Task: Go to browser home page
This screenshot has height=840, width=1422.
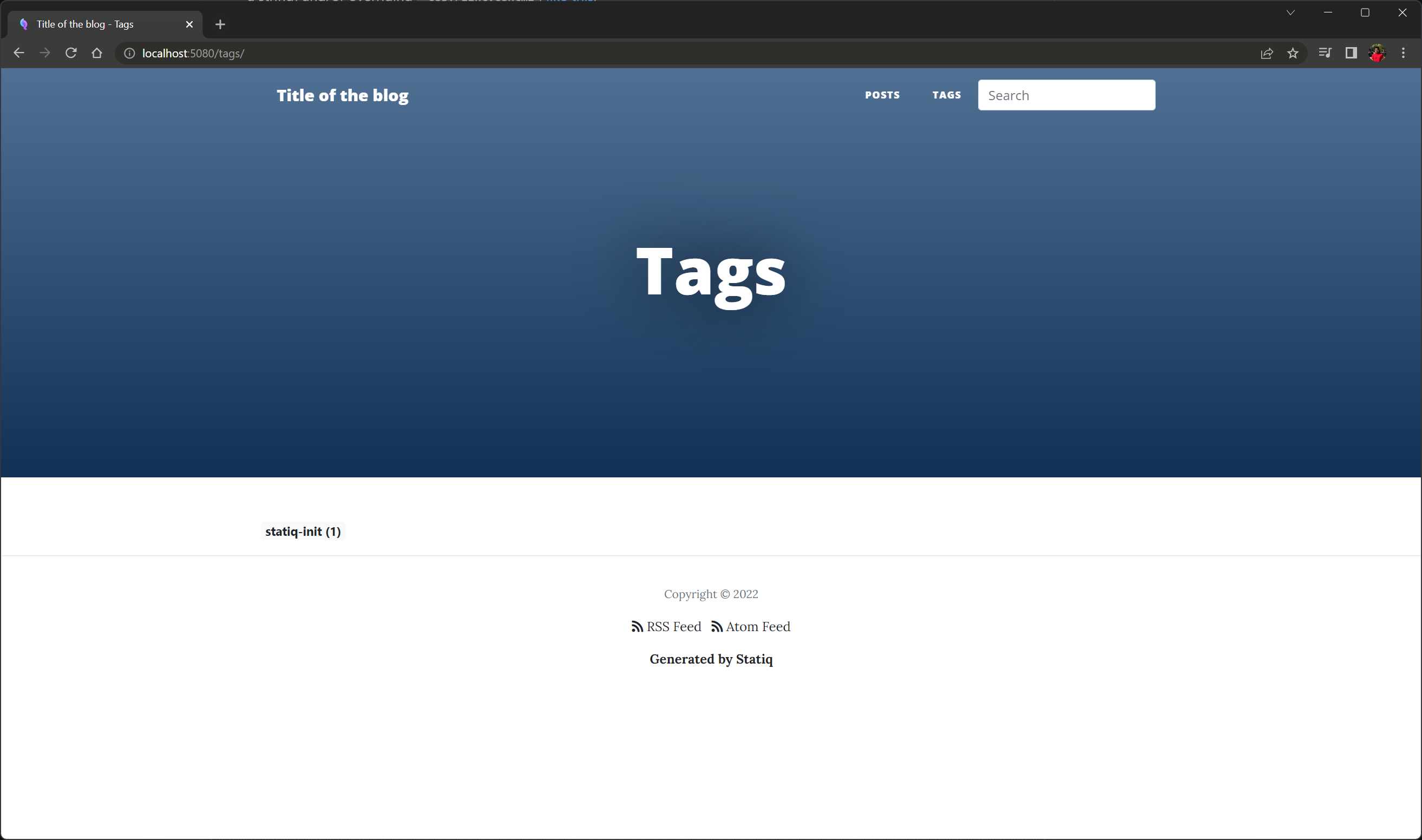Action: [x=97, y=53]
